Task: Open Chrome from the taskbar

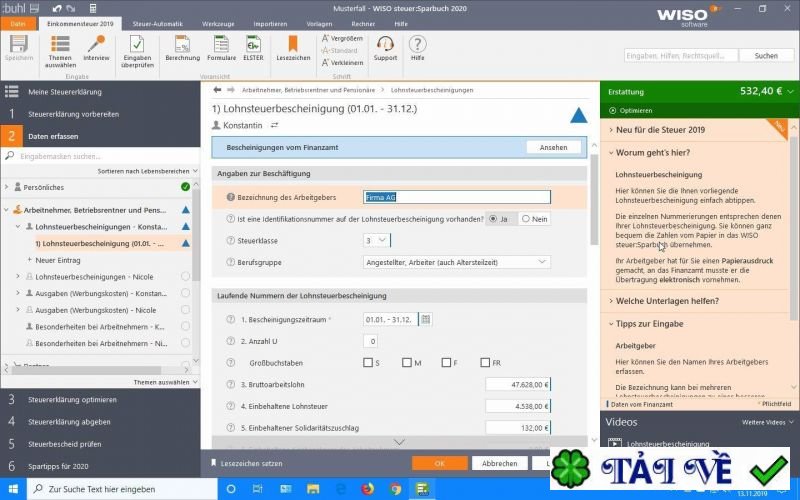Action: 395,489
